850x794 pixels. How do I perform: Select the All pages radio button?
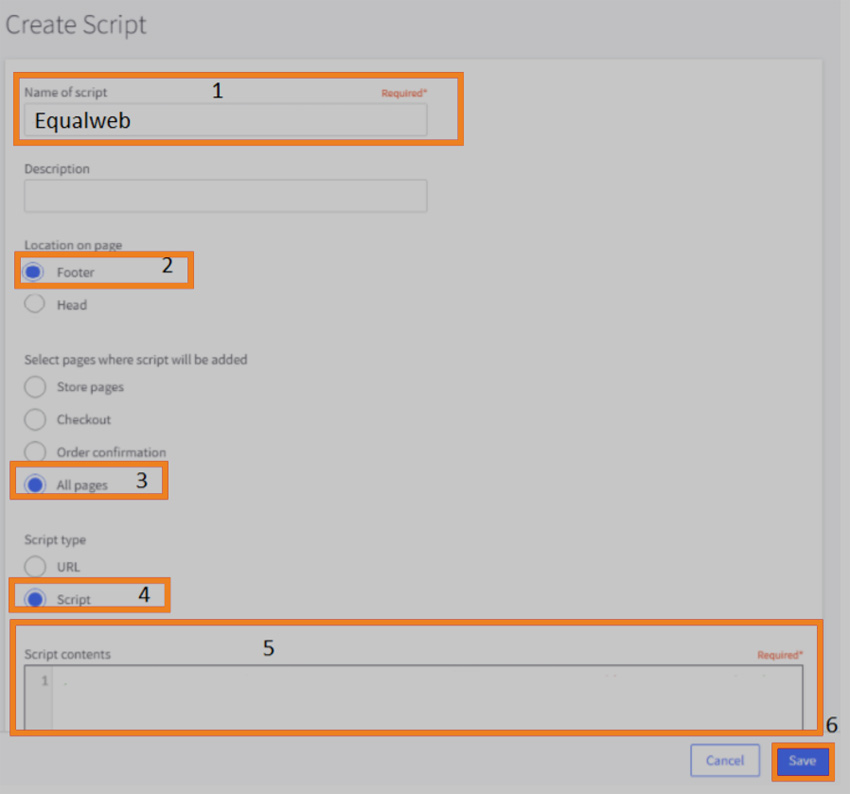[x=35, y=484]
